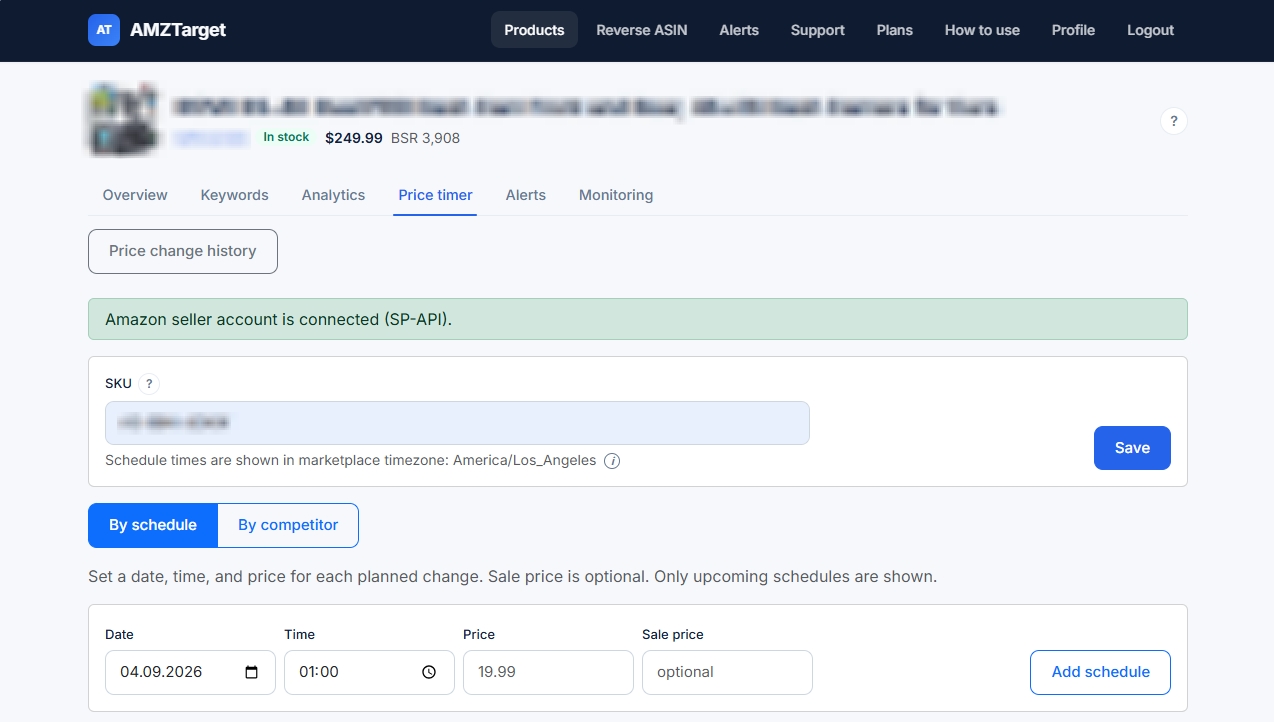
Task: Open the clock picker in Time field
Action: [x=430, y=672]
